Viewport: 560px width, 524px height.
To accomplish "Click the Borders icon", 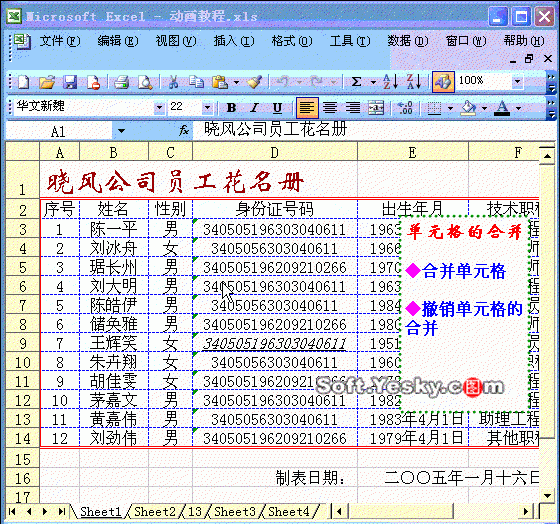I will pos(434,108).
